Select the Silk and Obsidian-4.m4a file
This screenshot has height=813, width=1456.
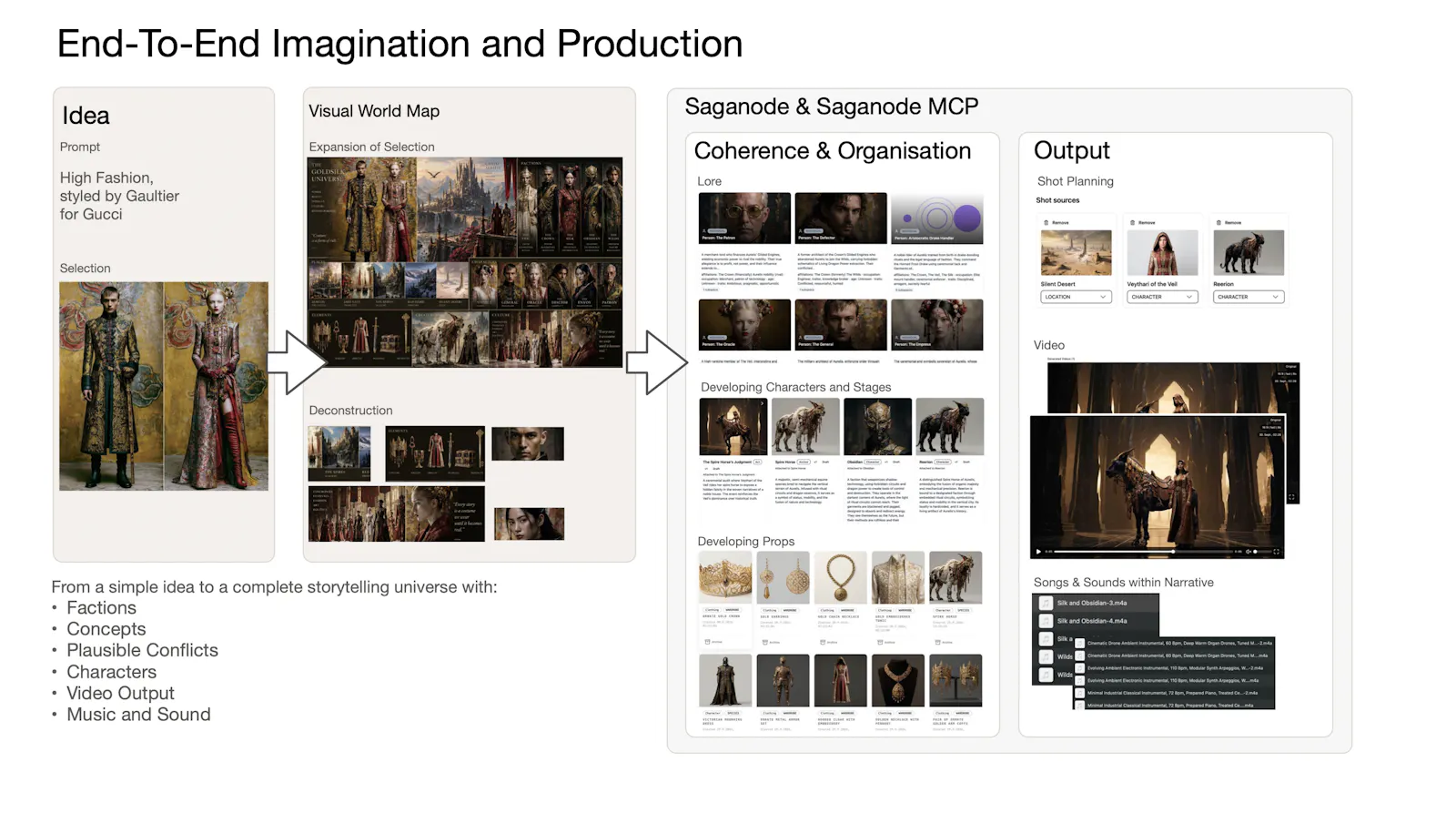[x=1096, y=621]
